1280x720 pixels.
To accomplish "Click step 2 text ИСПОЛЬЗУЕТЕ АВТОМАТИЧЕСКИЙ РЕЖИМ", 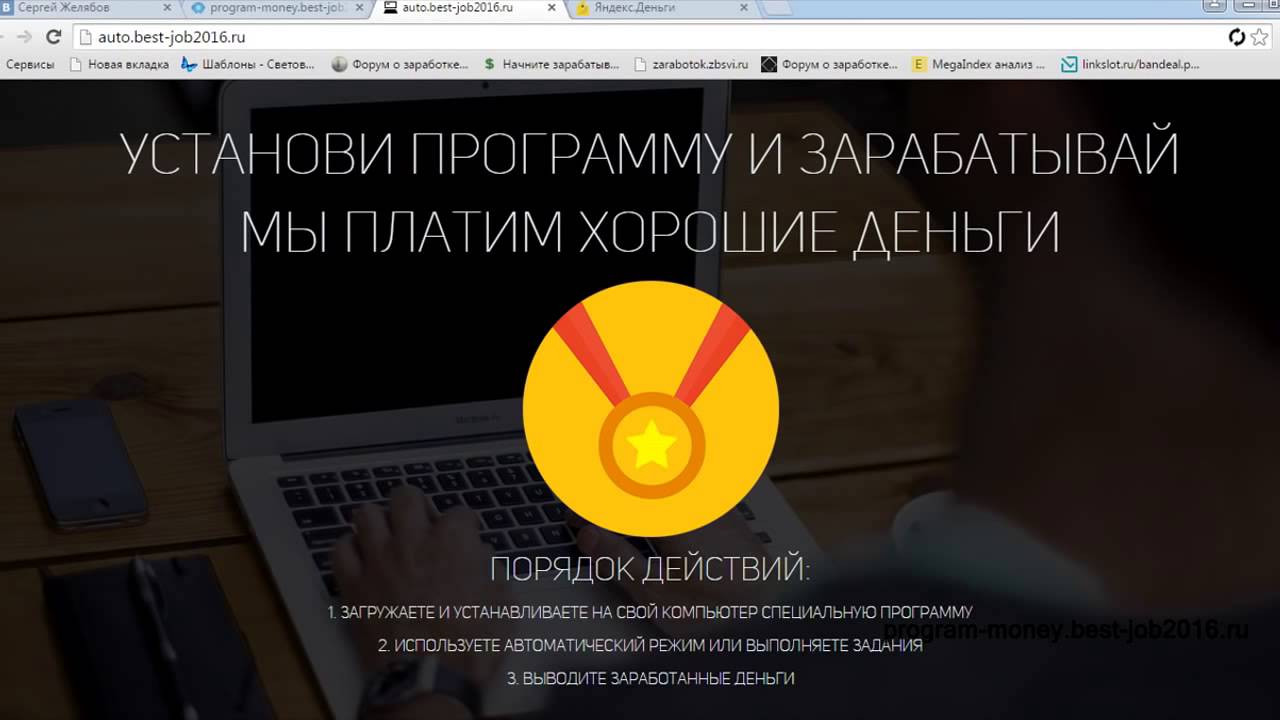I will coord(650,645).
